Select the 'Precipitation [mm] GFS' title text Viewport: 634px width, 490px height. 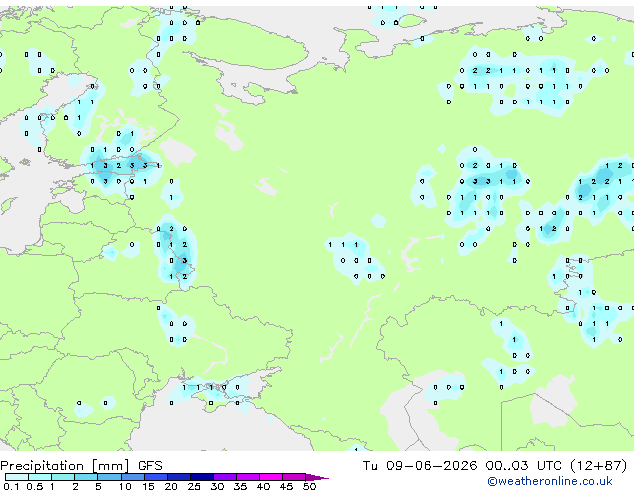click(81, 466)
